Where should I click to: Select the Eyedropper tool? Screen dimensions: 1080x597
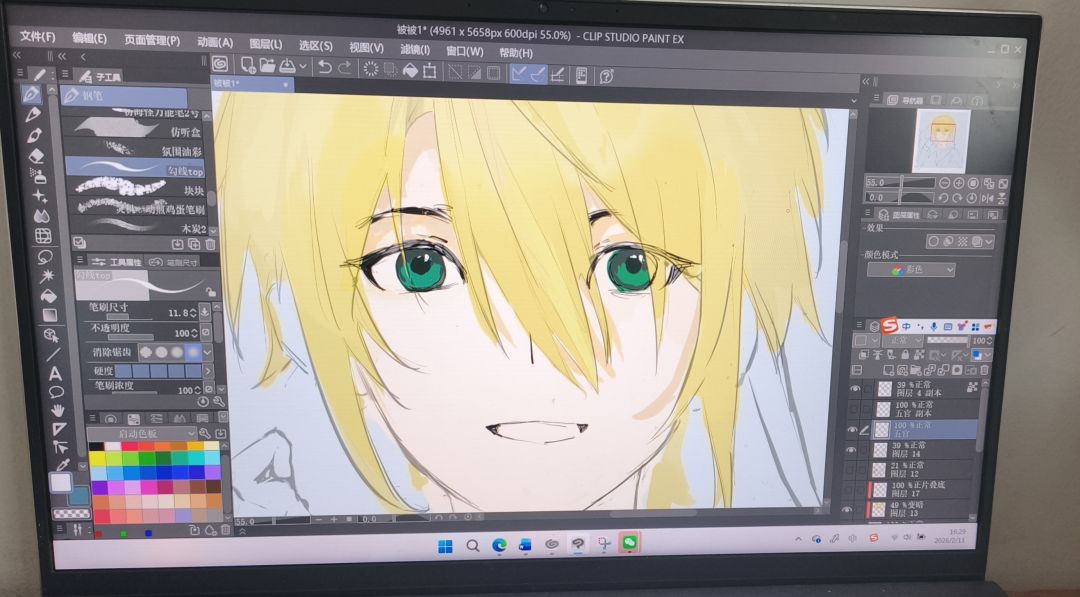[63, 465]
